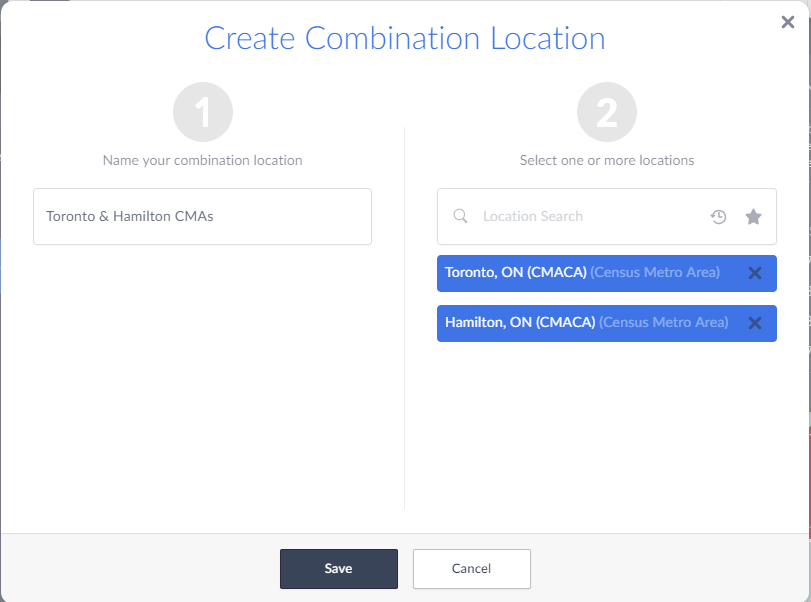Click "(Census Metro Area)" text on the Hamilton chip
Screen dimensions: 811x602
click(x=663, y=323)
